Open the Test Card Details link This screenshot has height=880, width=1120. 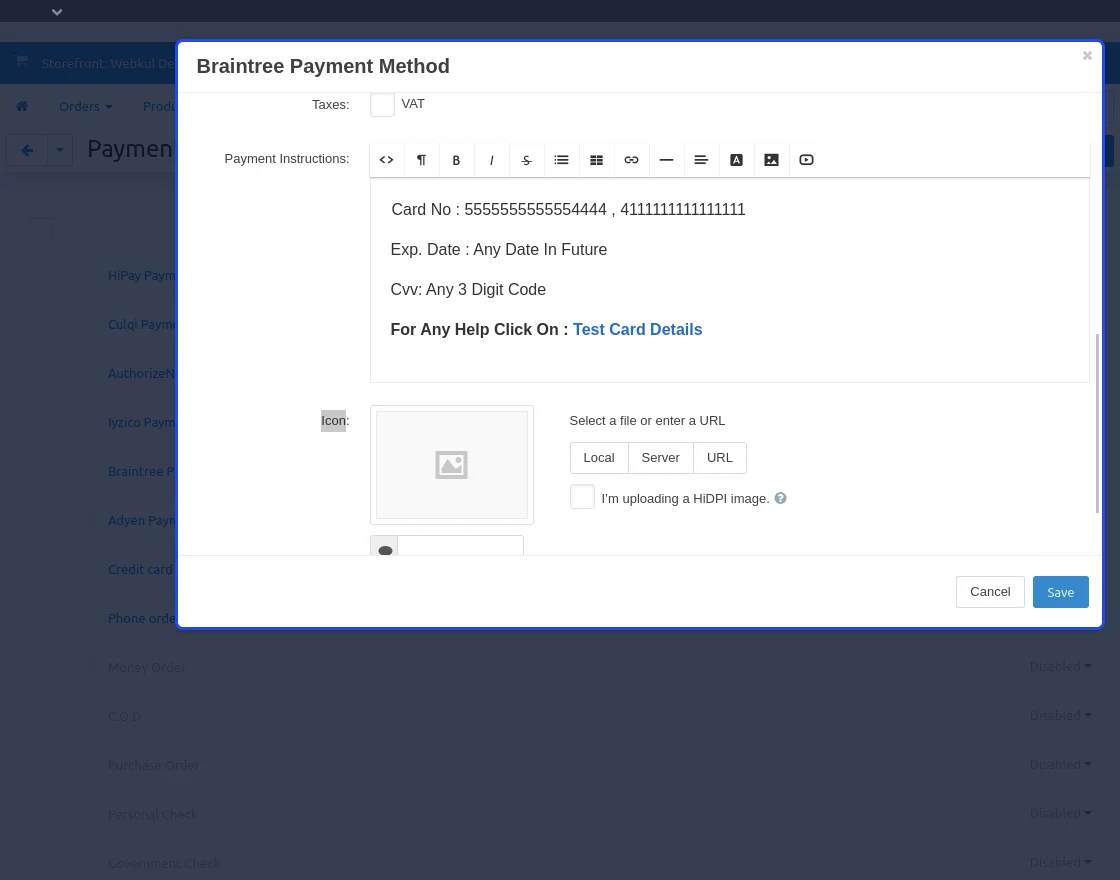pos(637,329)
